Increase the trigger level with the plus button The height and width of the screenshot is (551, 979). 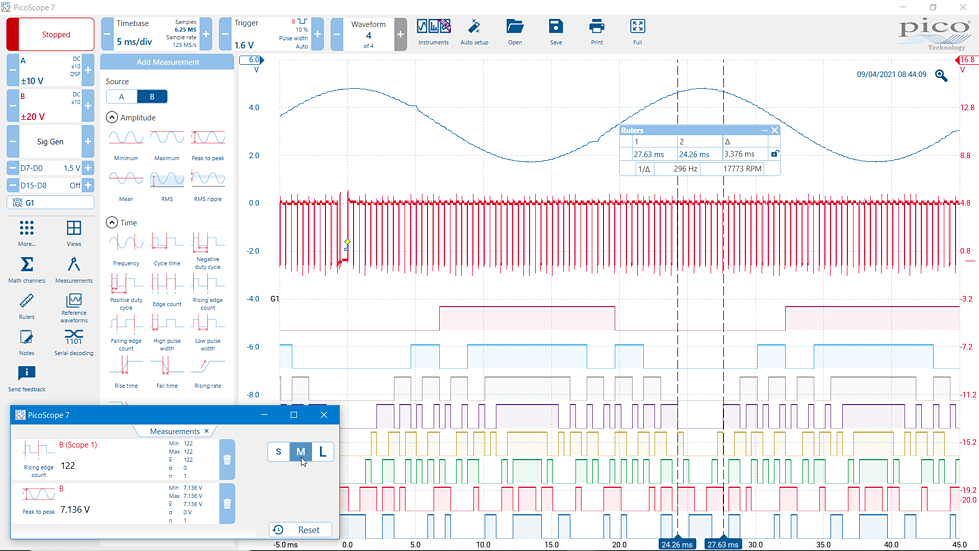point(318,34)
